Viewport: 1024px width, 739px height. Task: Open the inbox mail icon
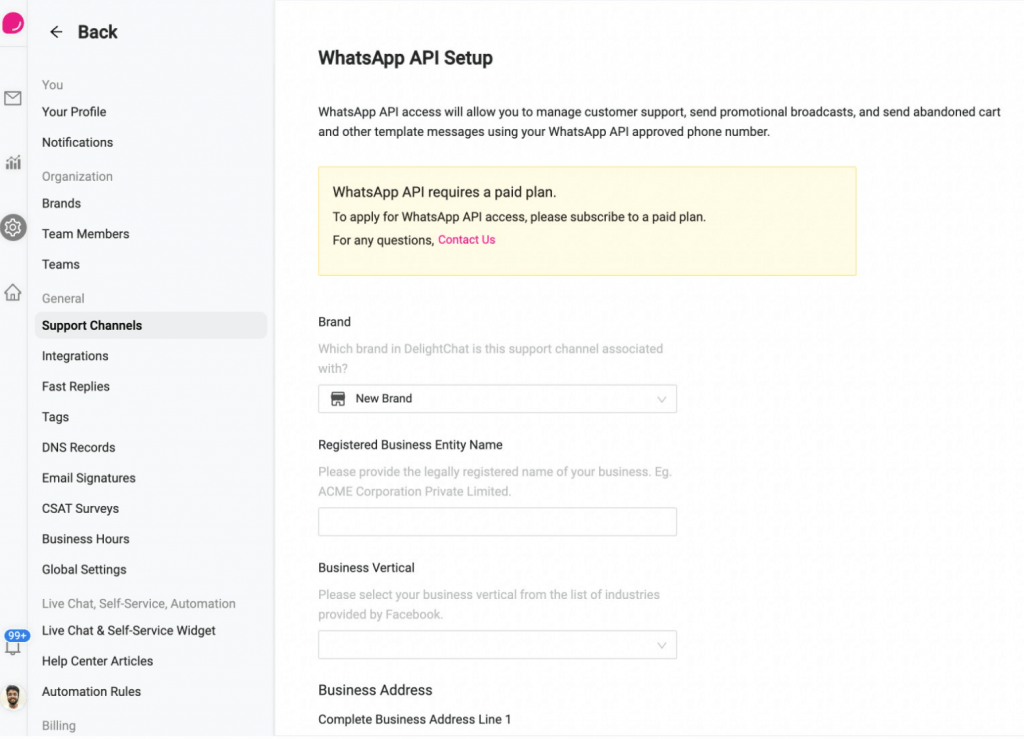coord(13,99)
